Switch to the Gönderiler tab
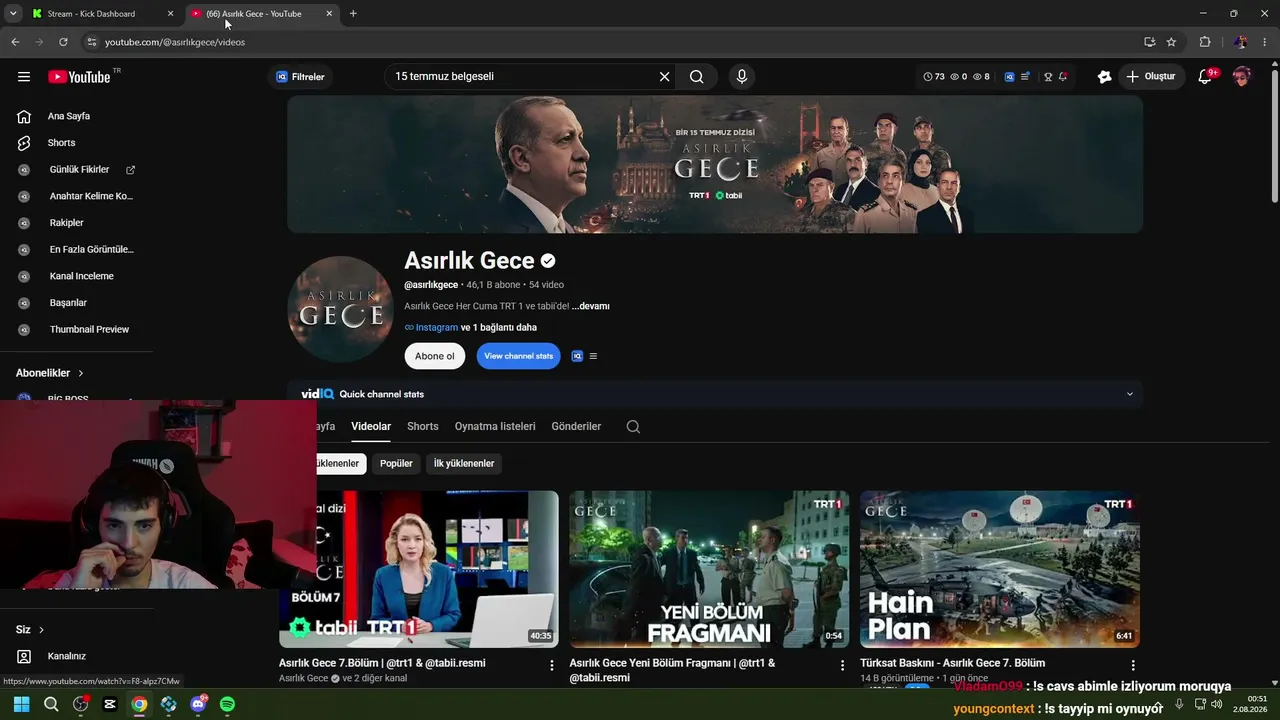 [576, 426]
